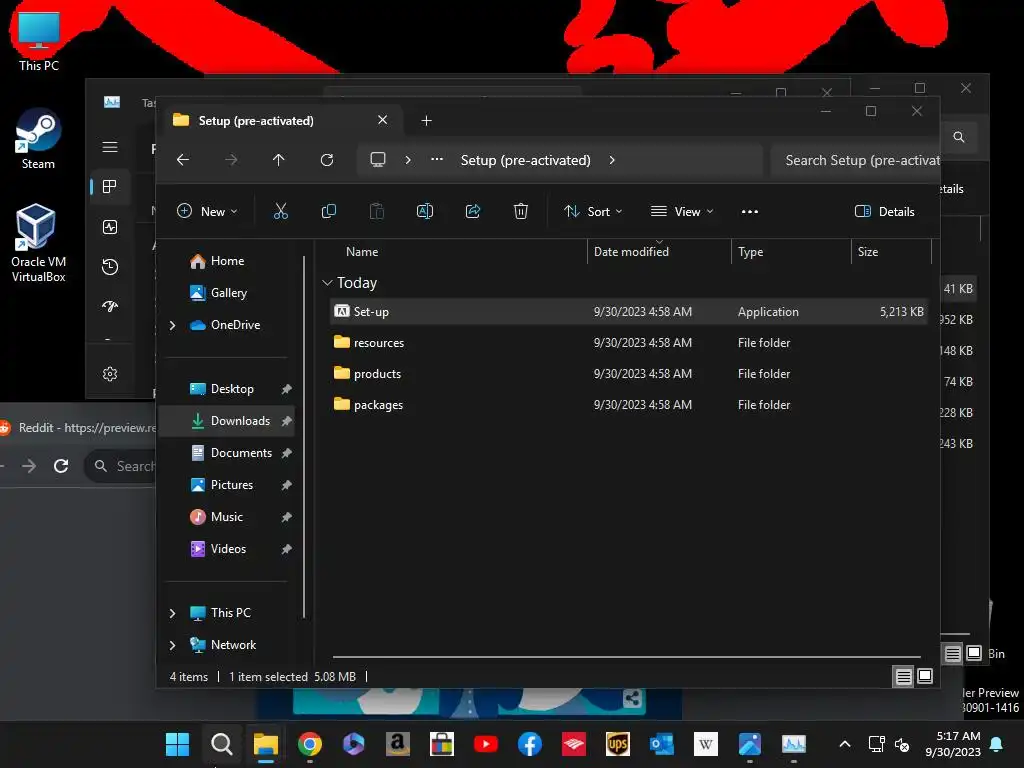The height and width of the screenshot is (768, 1024).
Task: Open Task Manager Startup apps icon
Action: (x=110, y=306)
